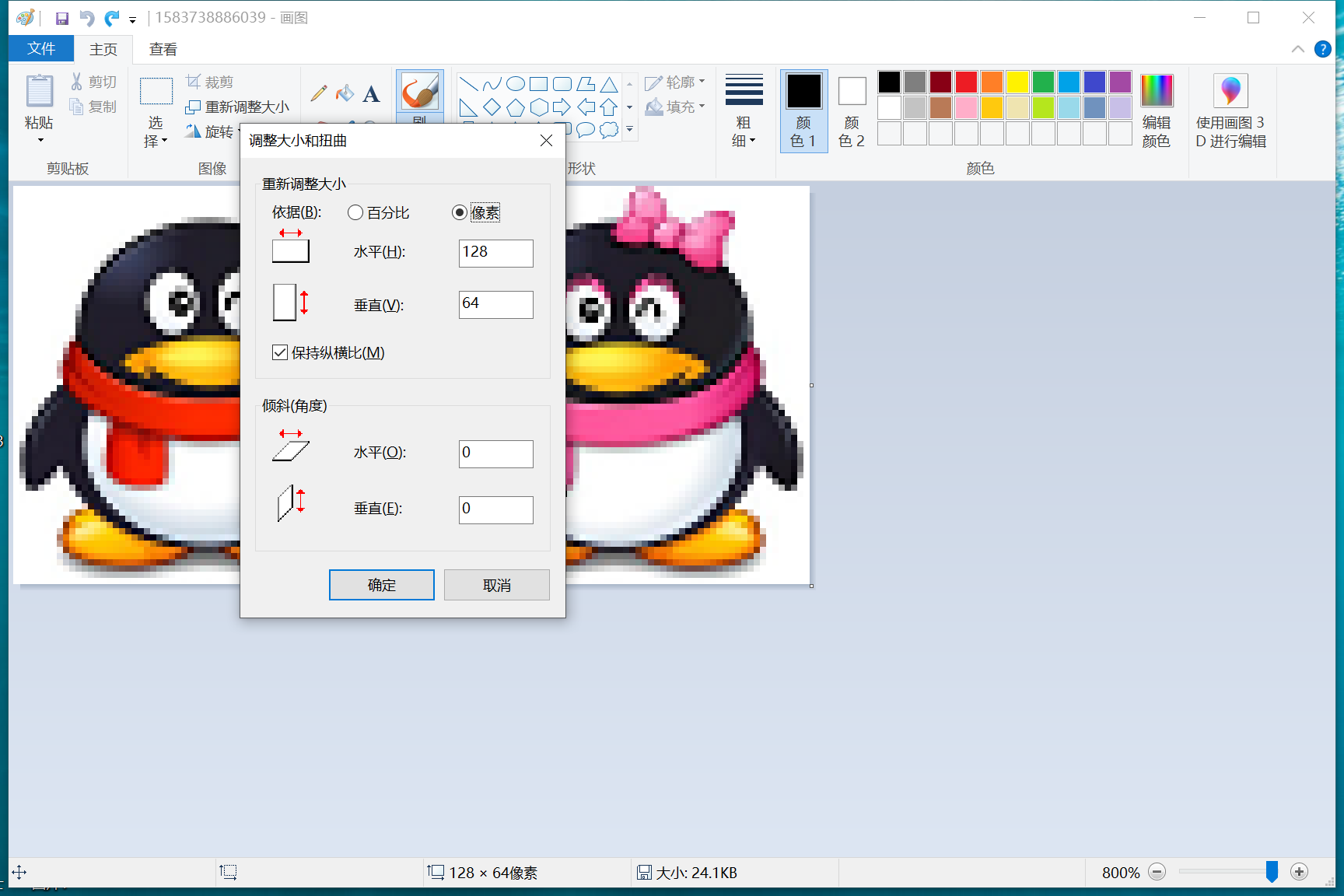The image size is (1344, 896).
Task: Click the 大小: 24.1KB status text
Action: (696, 873)
